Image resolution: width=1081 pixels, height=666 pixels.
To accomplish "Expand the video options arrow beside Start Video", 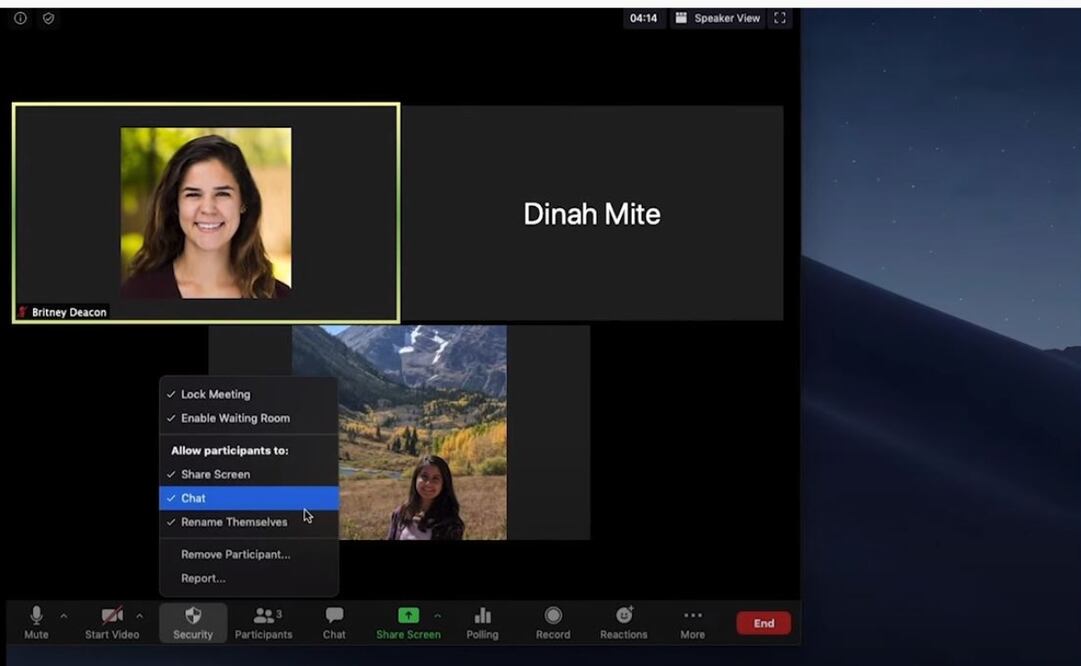I will 139,616.
